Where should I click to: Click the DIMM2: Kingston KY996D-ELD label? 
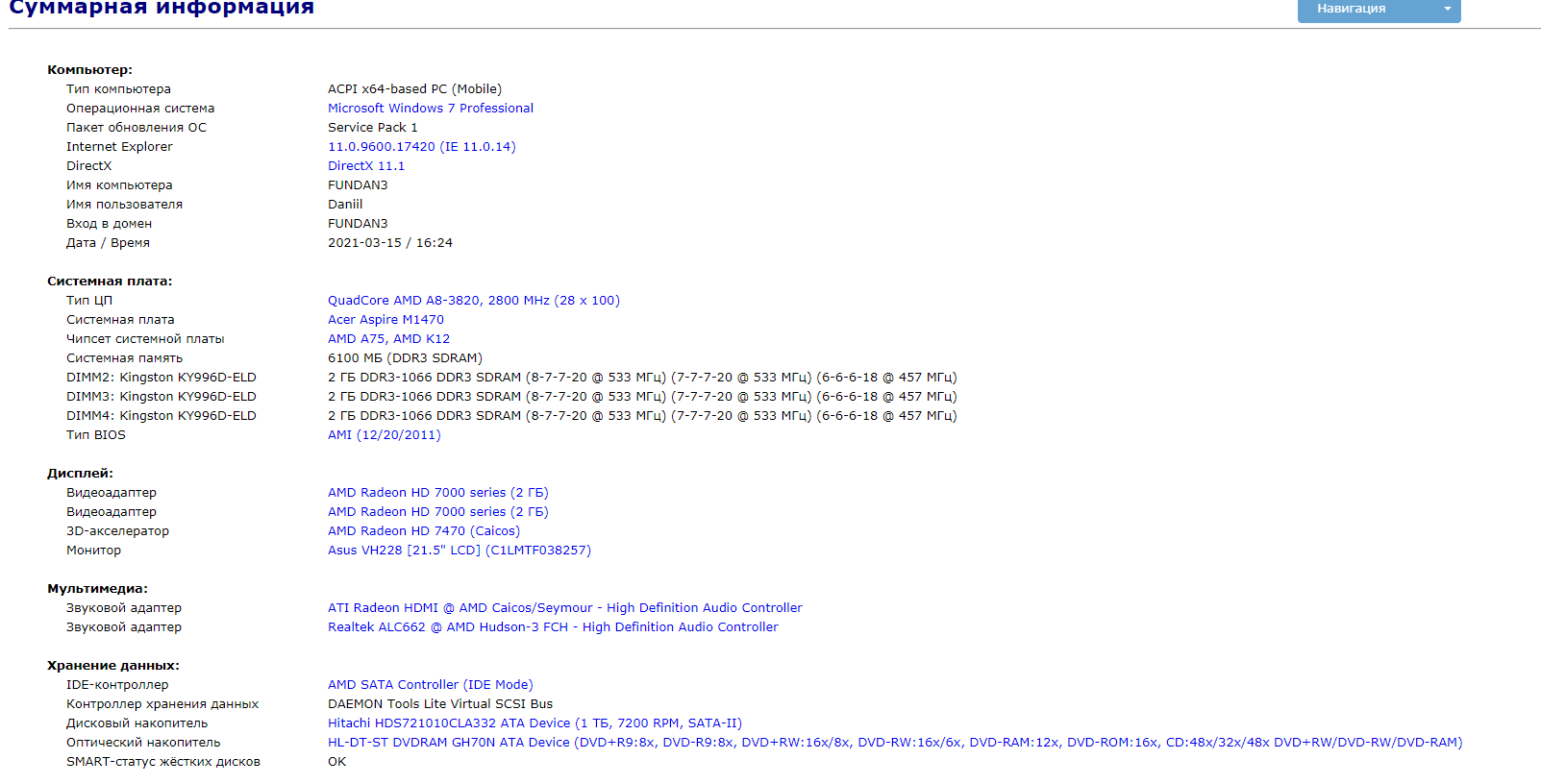click(x=162, y=378)
